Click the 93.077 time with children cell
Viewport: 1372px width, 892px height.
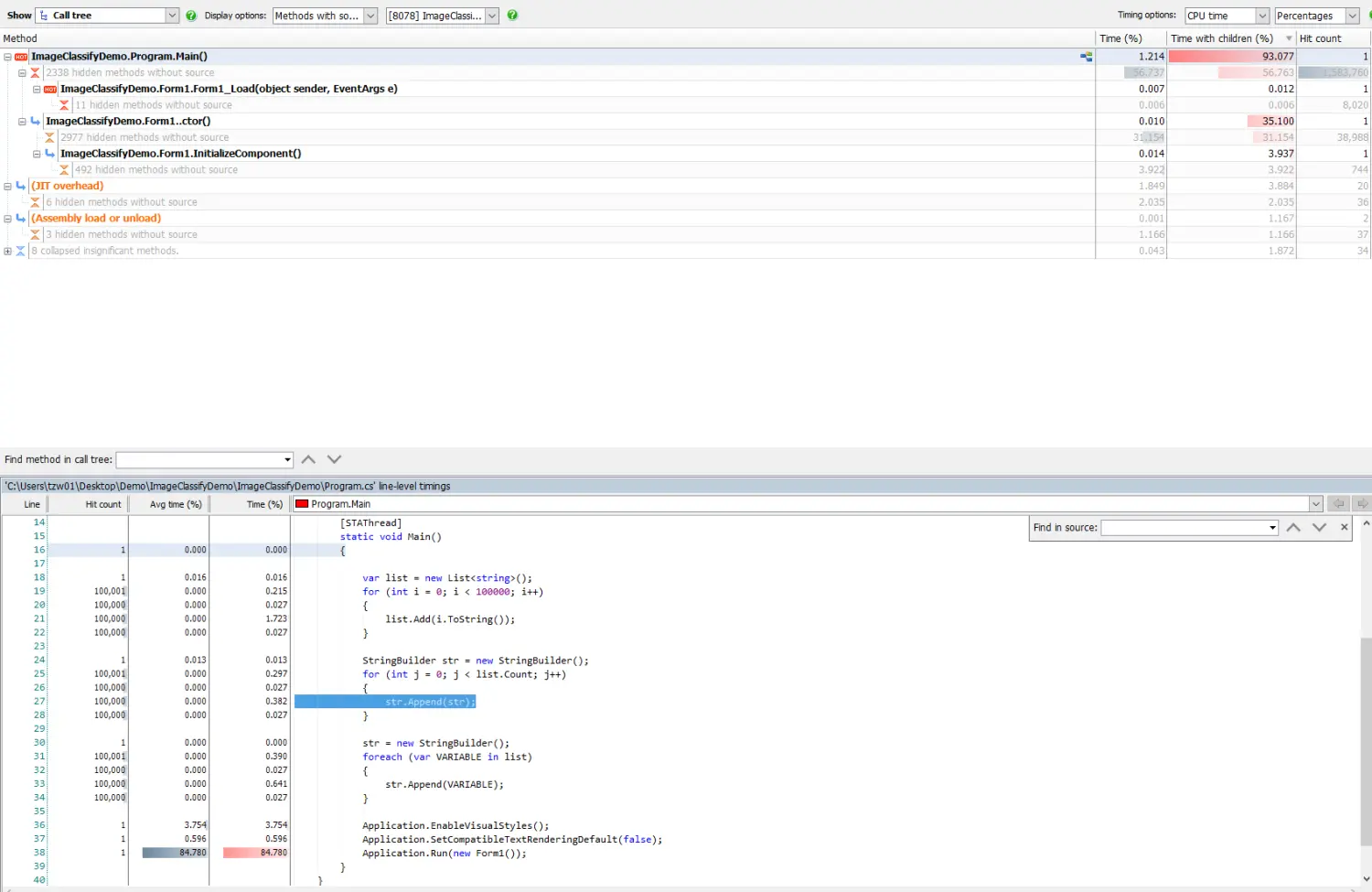click(1231, 57)
